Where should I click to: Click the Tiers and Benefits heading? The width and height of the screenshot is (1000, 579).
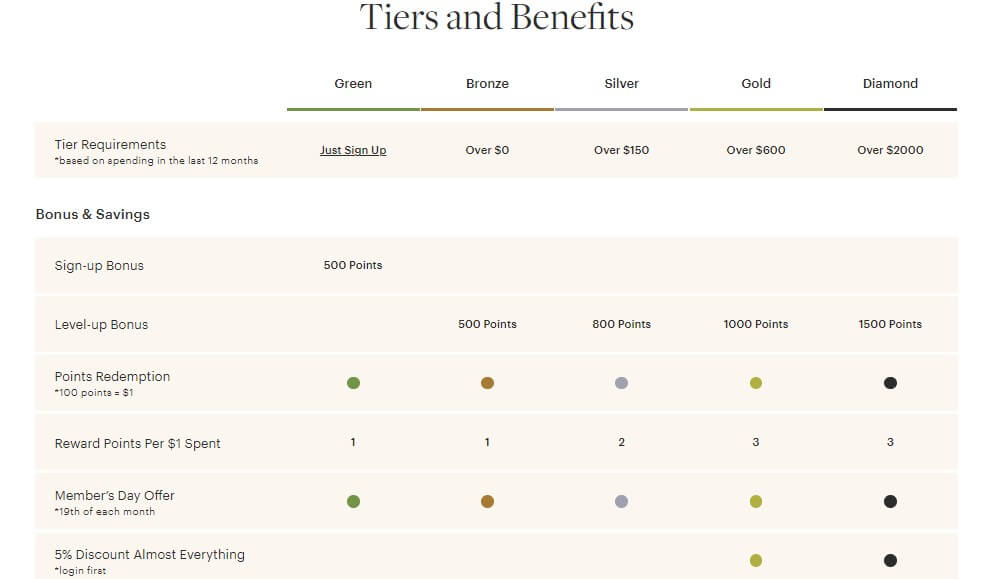coord(497,18)
